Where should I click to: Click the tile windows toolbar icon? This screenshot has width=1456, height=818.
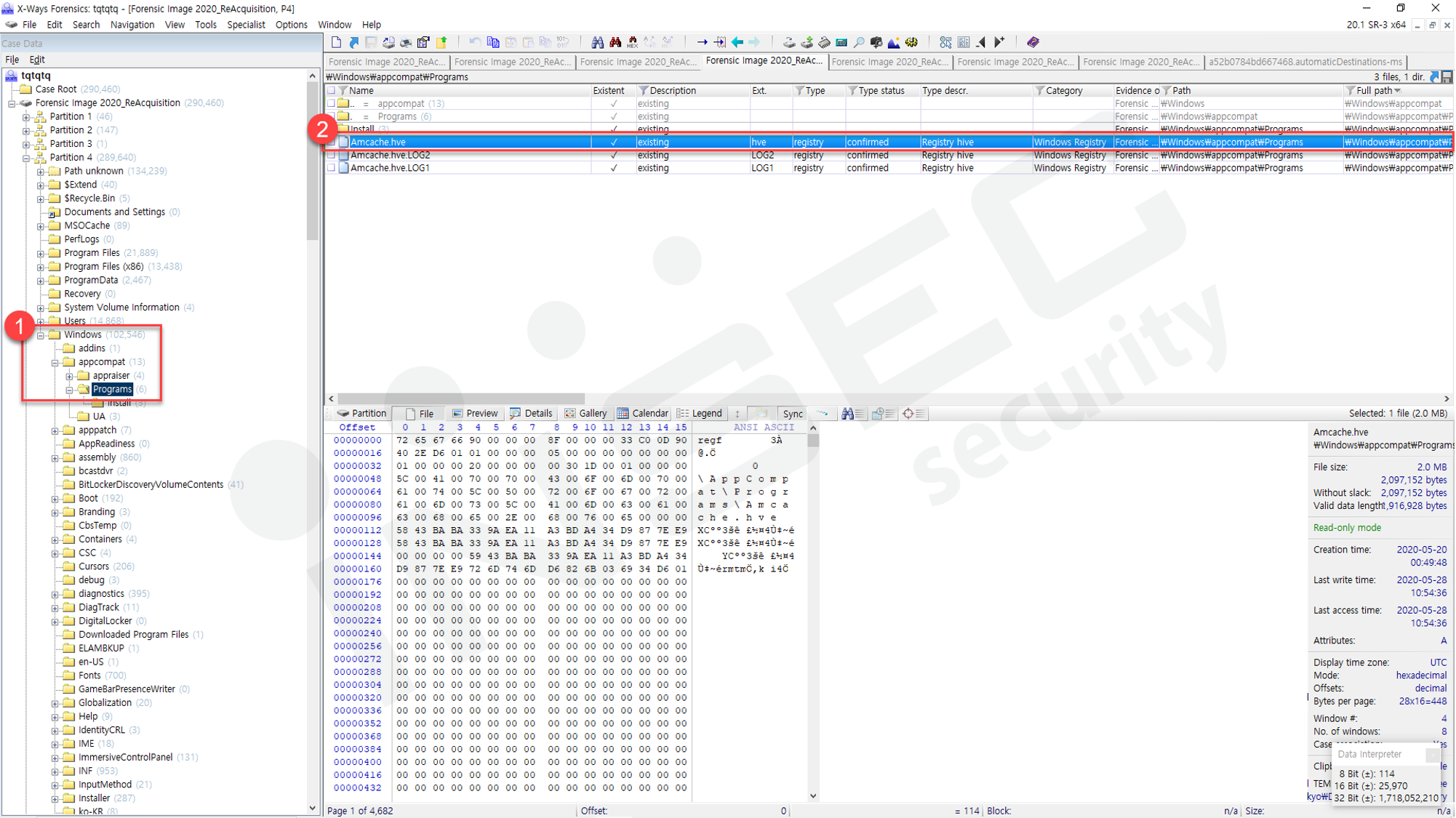point(963,42)
